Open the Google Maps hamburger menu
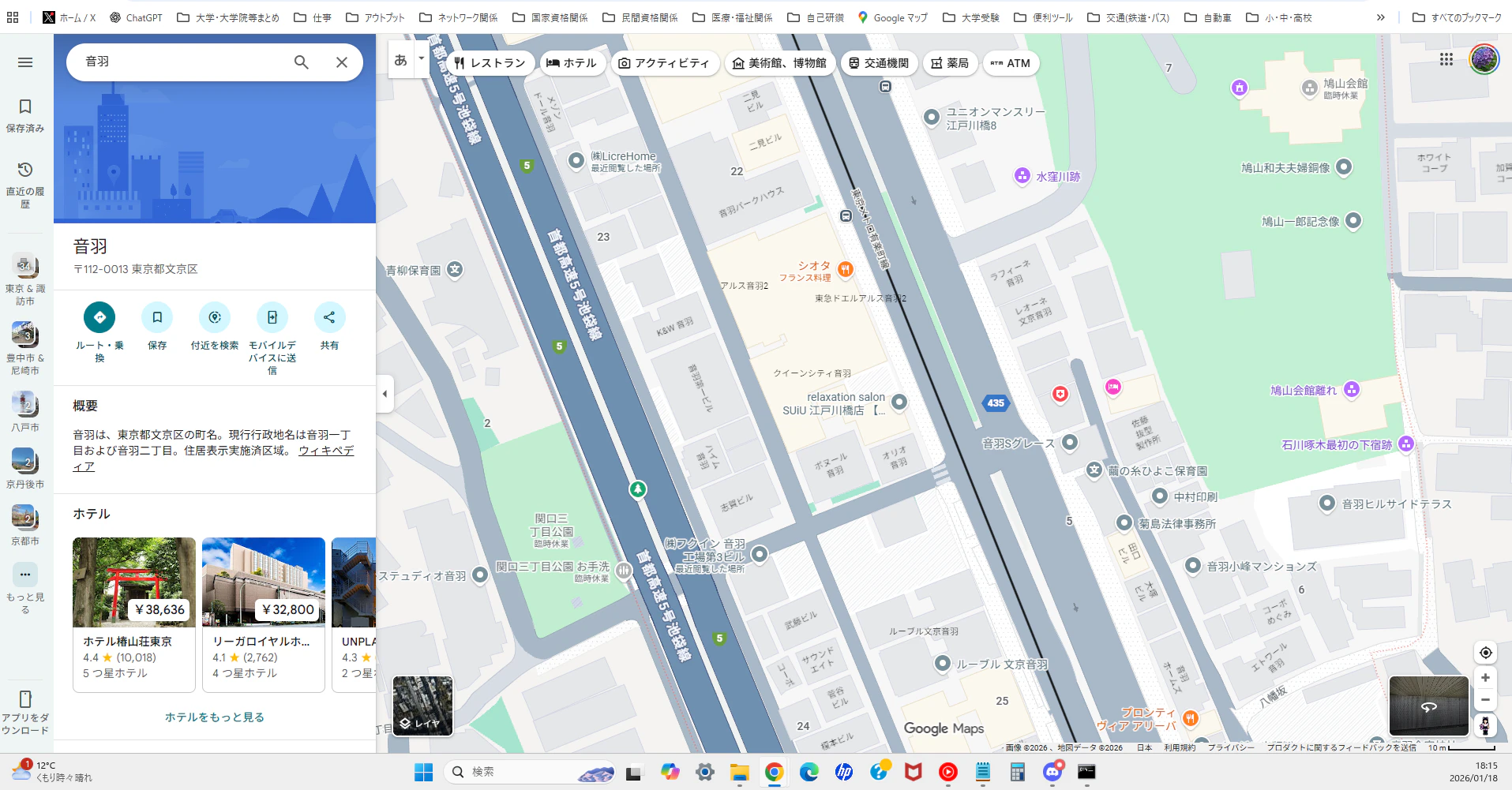Viewport: 1512px width, 790px height. pyautogui.click(x=25, y=62)
